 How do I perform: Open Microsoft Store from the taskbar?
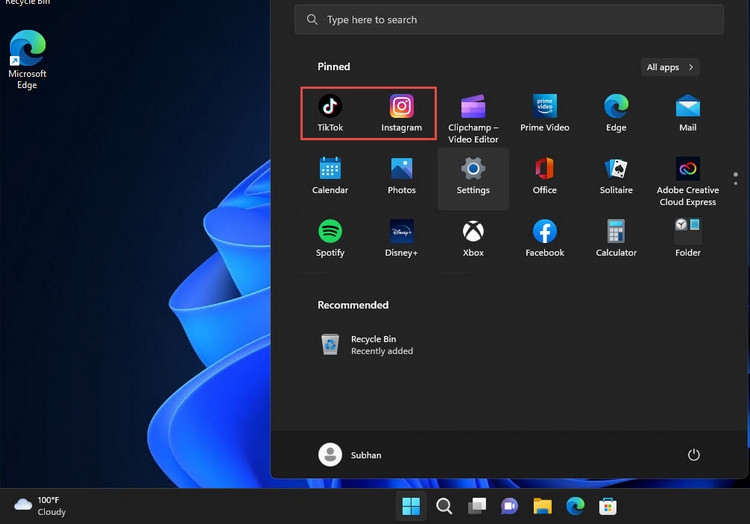607,506
